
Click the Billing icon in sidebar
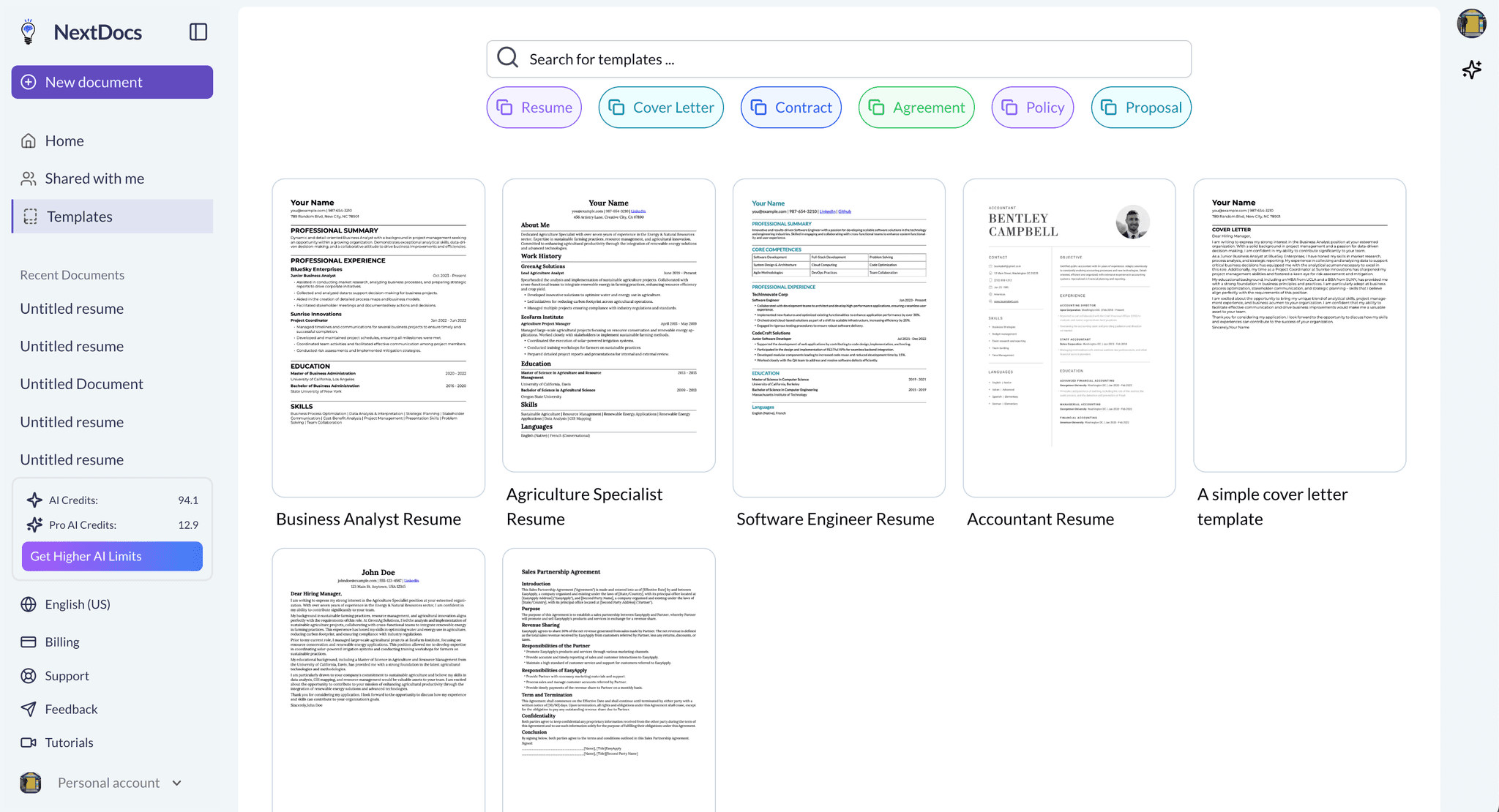tap(30, 641)
